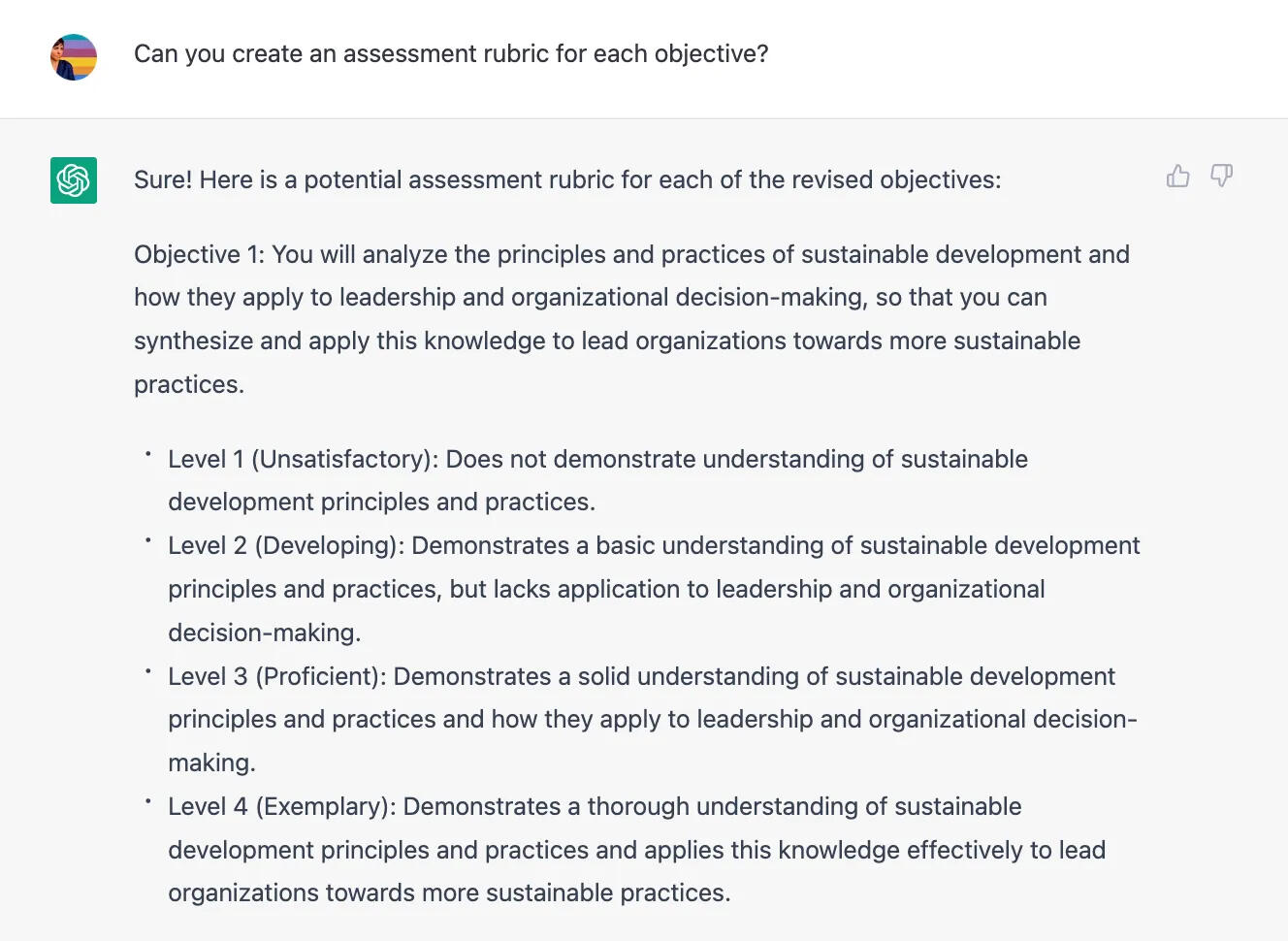Click the thumbs up feedback icon
The width and height of the screenshot is (1288, 941).
[x=1177, y=176]
